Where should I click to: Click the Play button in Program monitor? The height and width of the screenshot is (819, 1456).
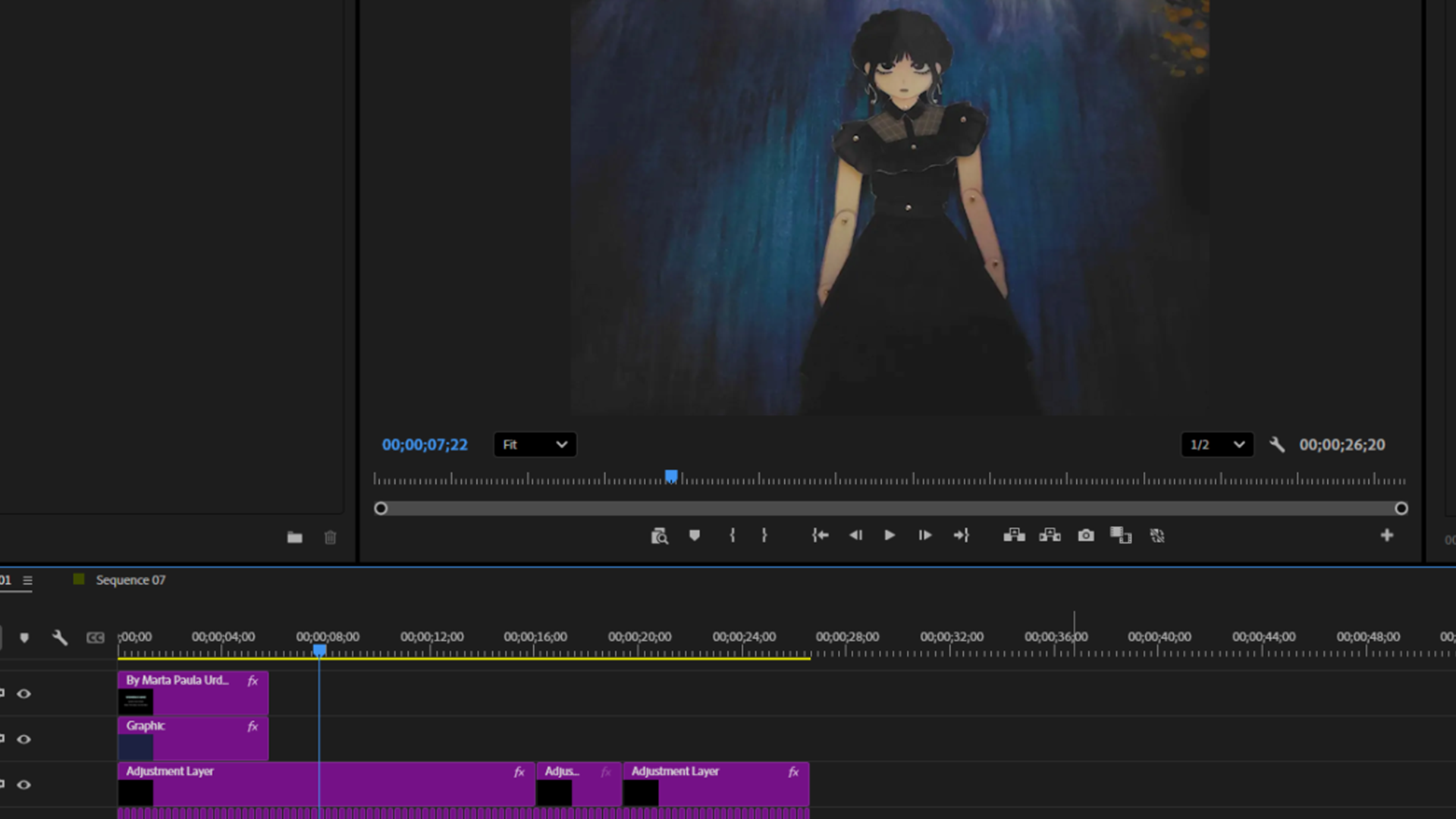[890, 535]
